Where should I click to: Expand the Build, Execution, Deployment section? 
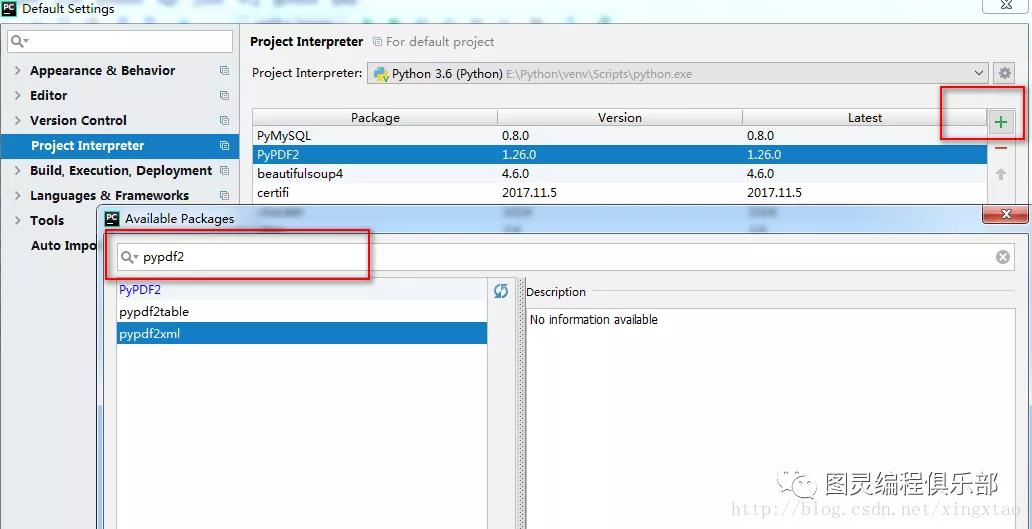17,170
